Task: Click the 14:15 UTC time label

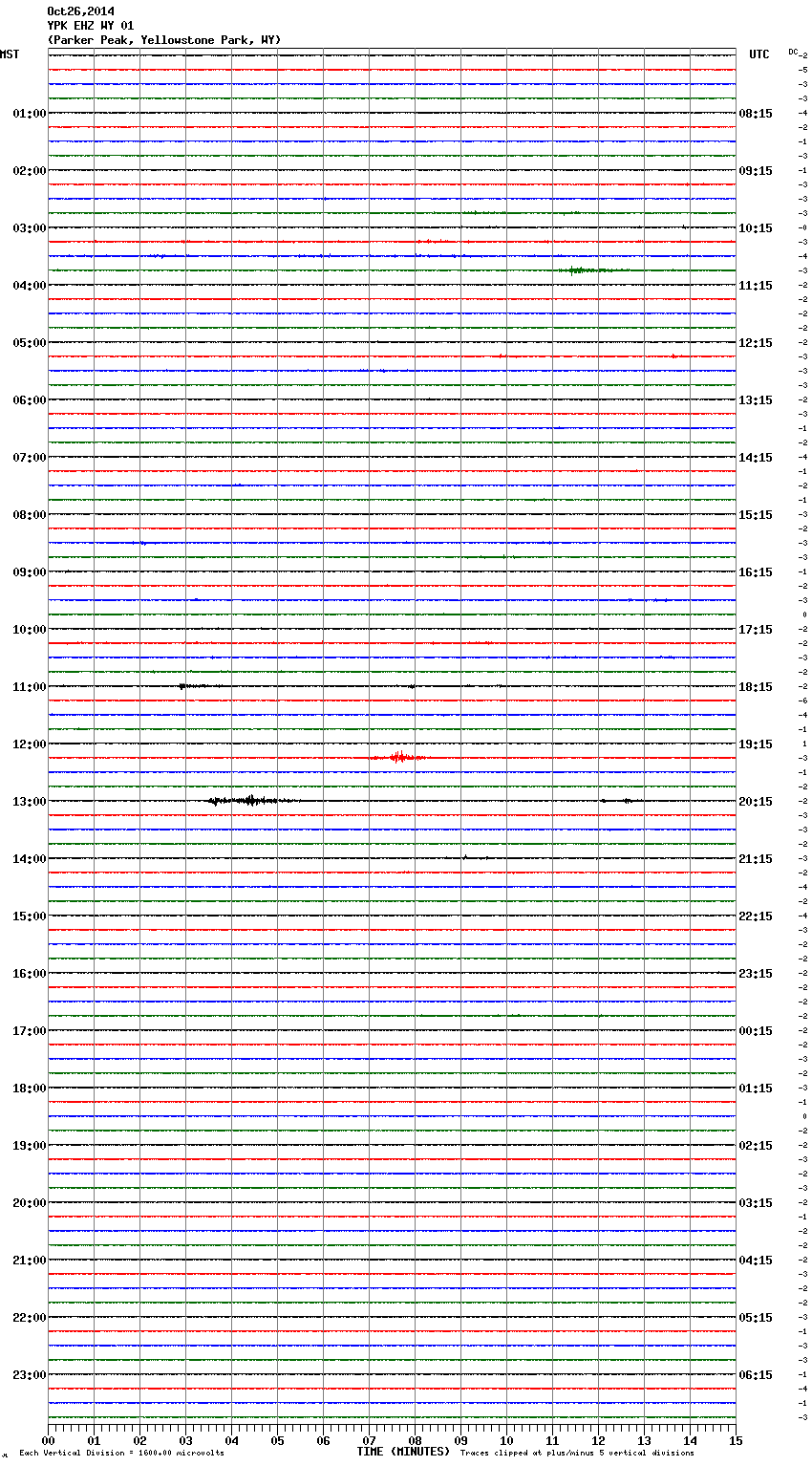Action: pos(756,458)
